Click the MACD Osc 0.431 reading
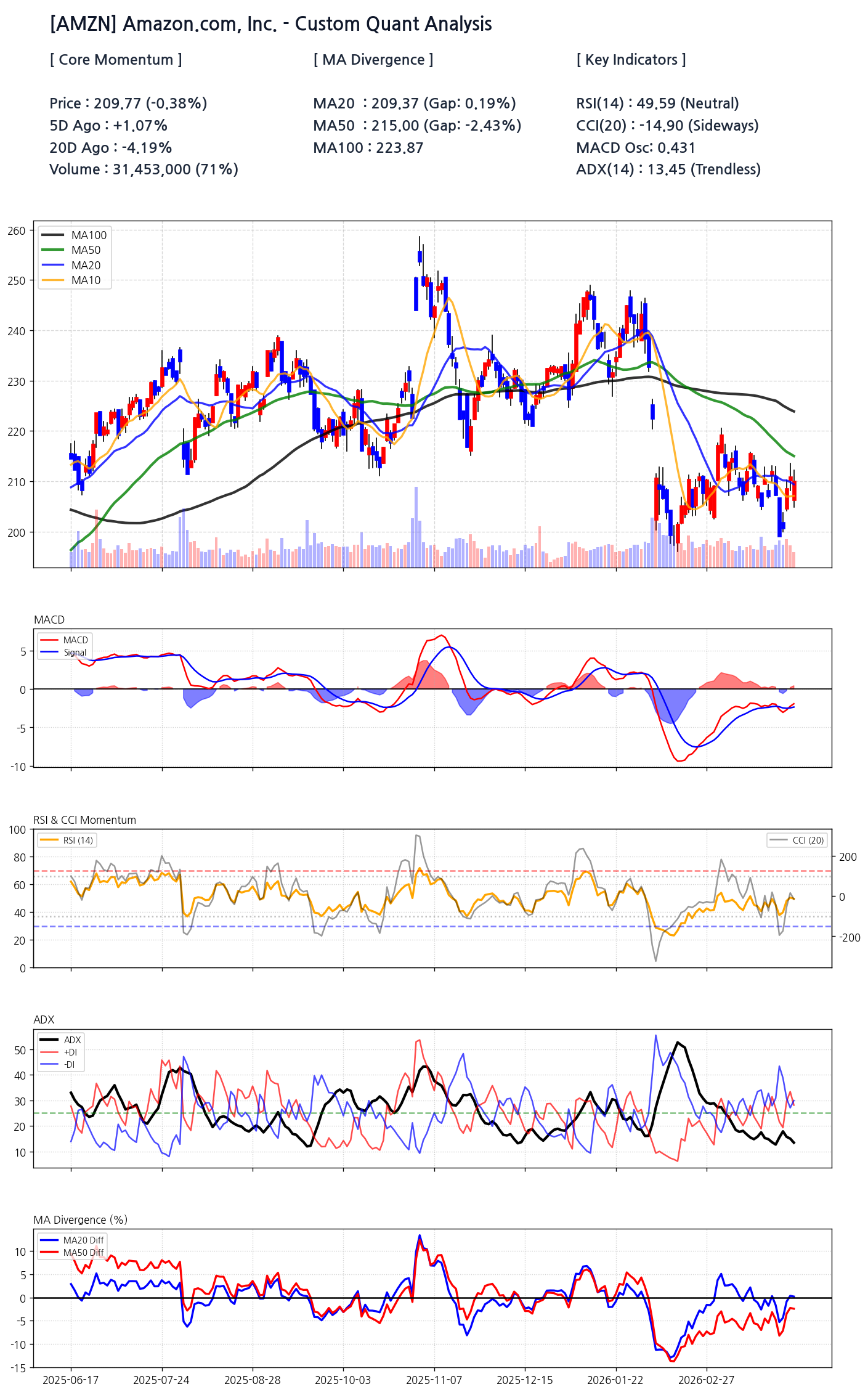The width and height of the screenshot is (868, 1392). point(636,148)
